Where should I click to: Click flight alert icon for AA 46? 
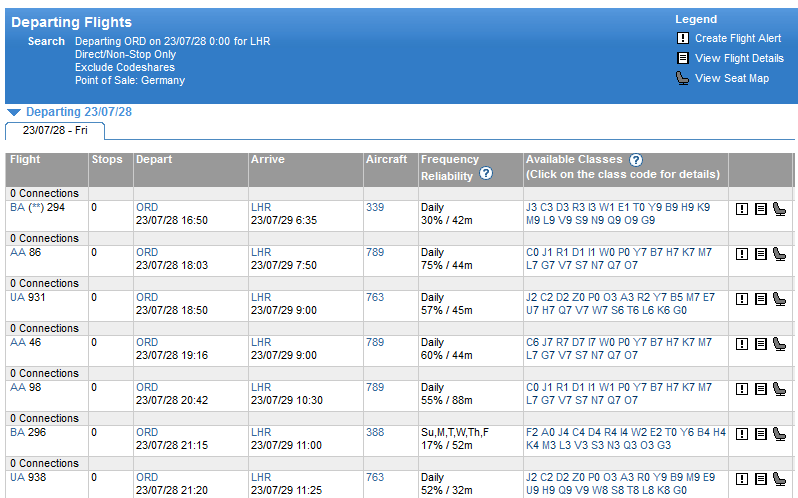[x=742, y=344]
